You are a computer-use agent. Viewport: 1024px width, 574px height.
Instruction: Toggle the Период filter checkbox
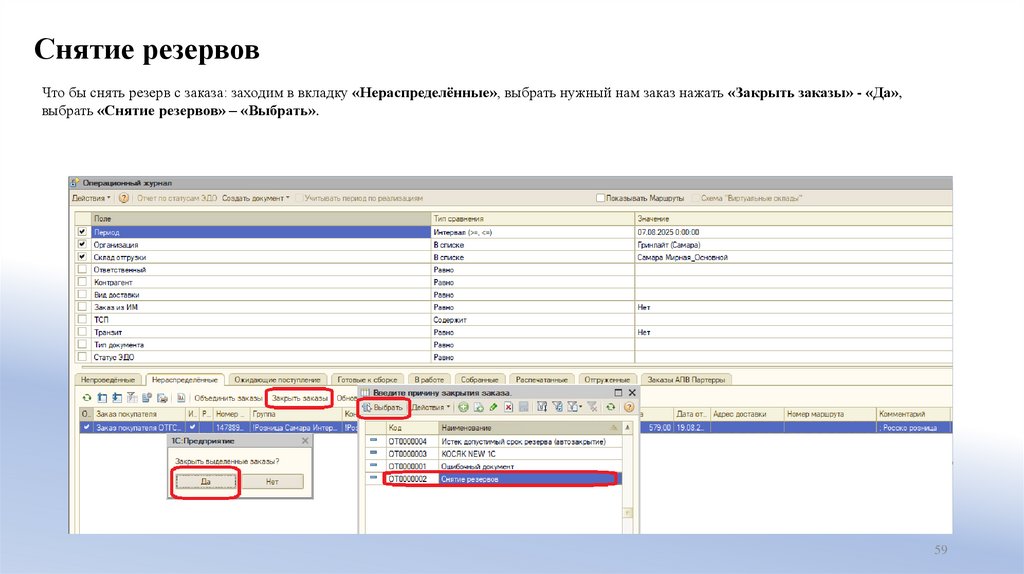click(x=82, y=232)
